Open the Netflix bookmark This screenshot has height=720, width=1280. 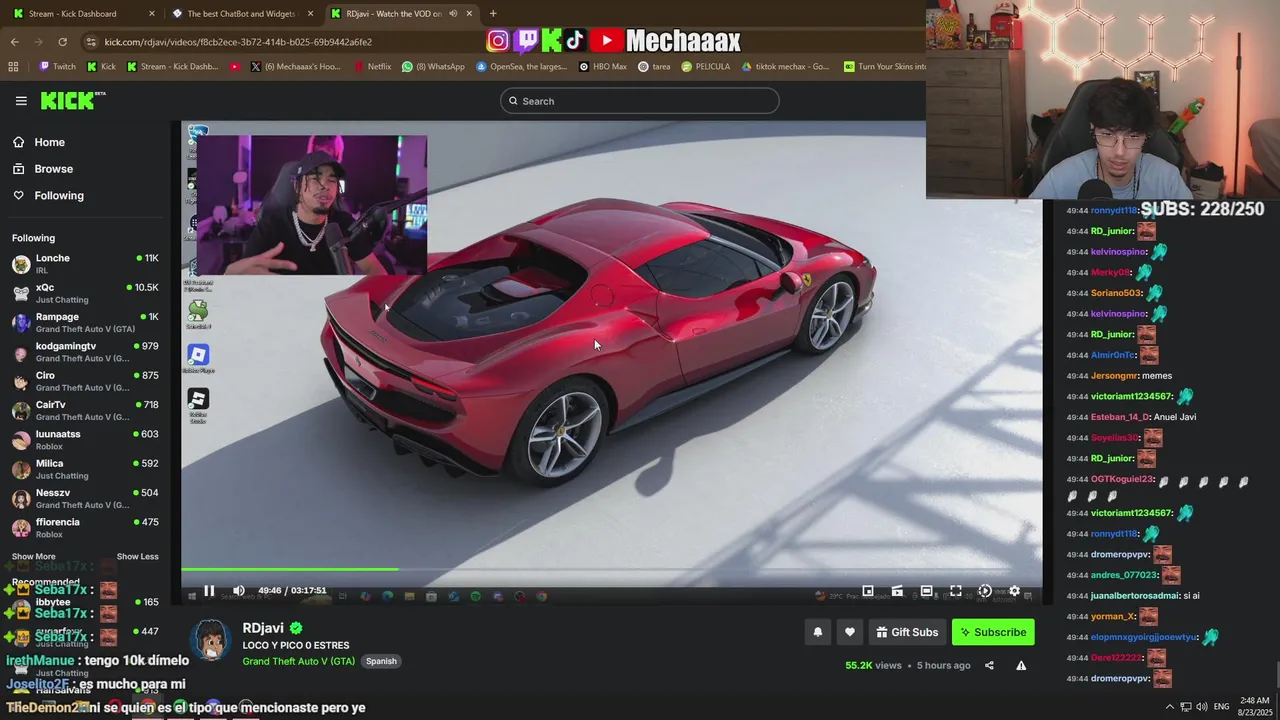pos(373,67)
